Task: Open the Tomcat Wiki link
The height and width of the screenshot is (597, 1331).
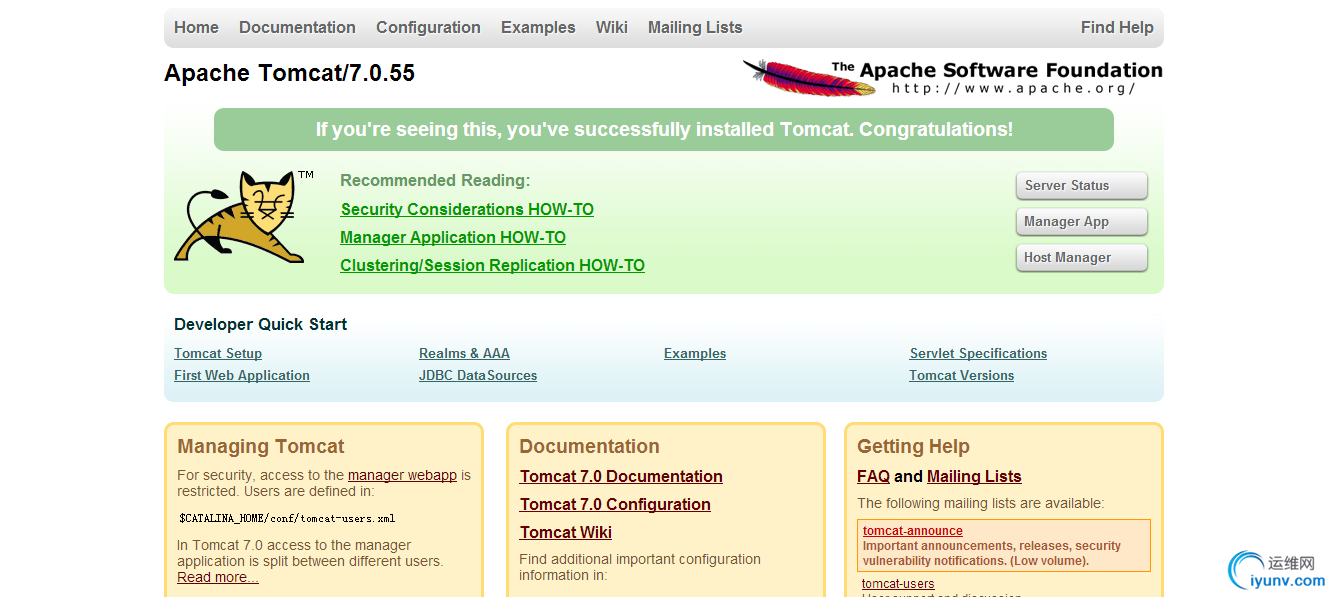Action: point(566,532)
